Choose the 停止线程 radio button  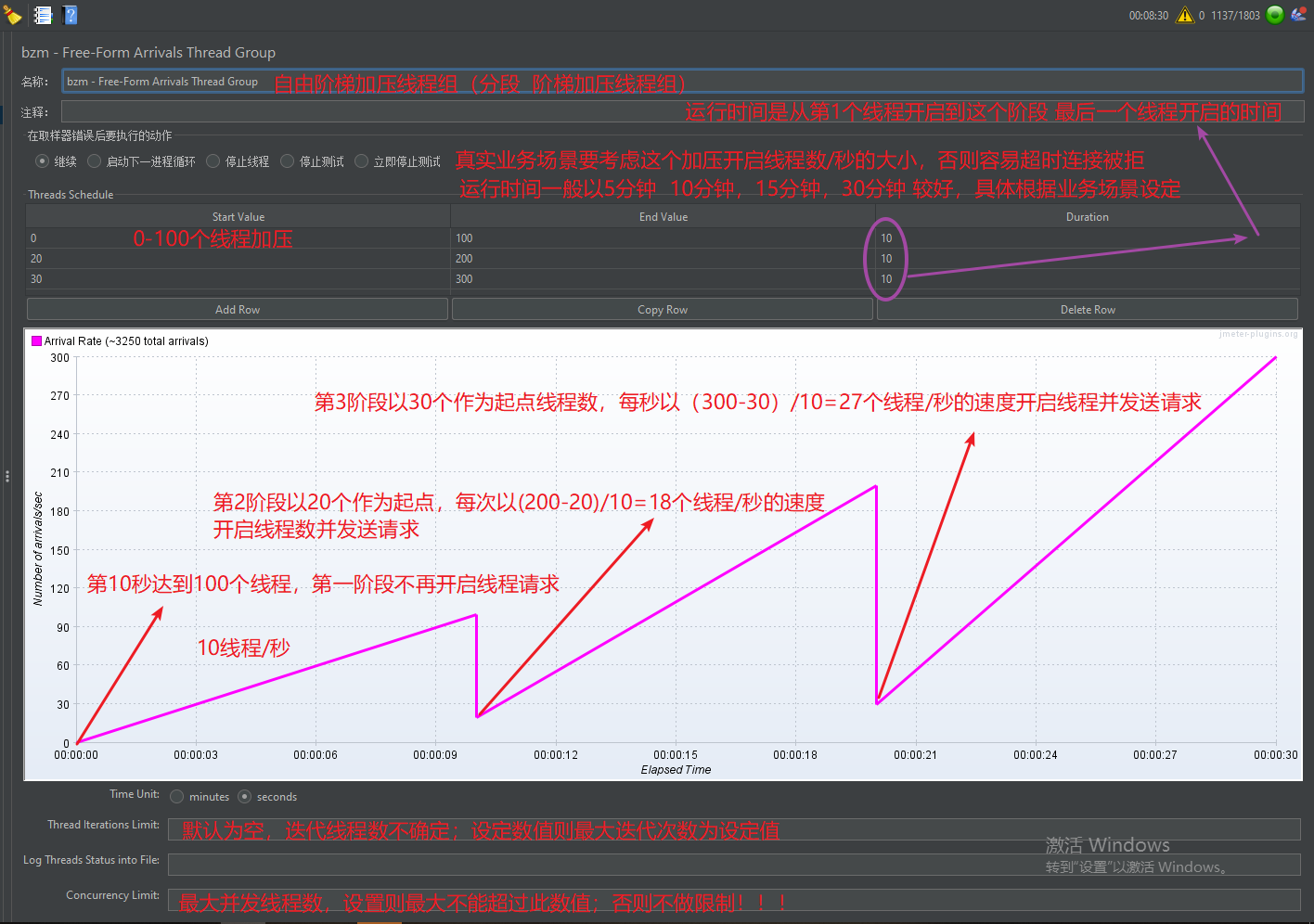[x=213, y=161]
